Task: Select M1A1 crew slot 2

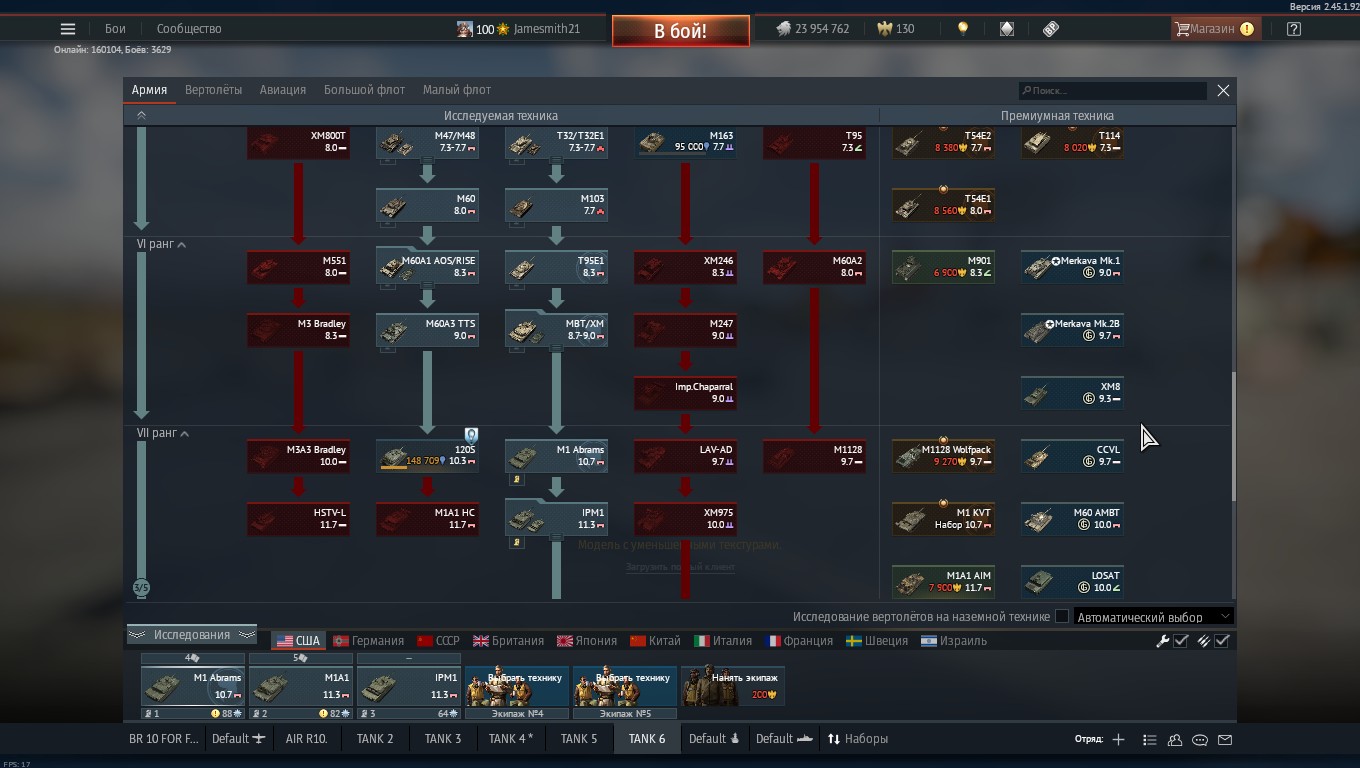Action: 301,686
